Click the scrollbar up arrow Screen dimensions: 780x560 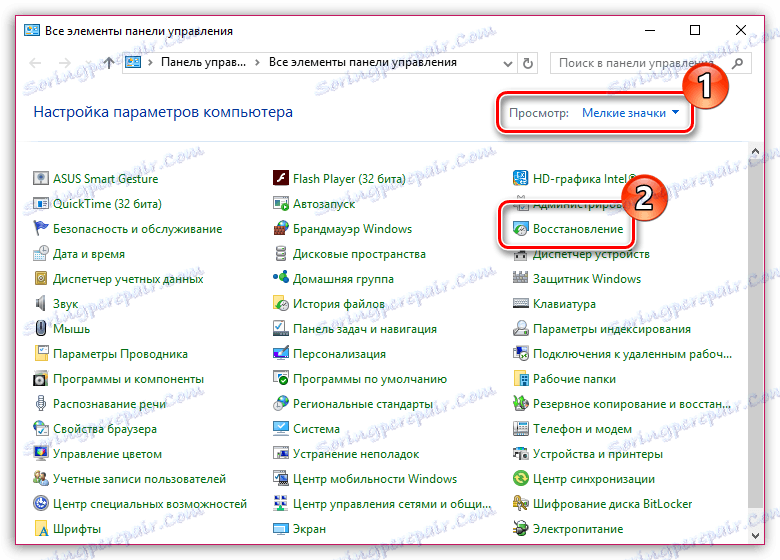click(755, 151)
